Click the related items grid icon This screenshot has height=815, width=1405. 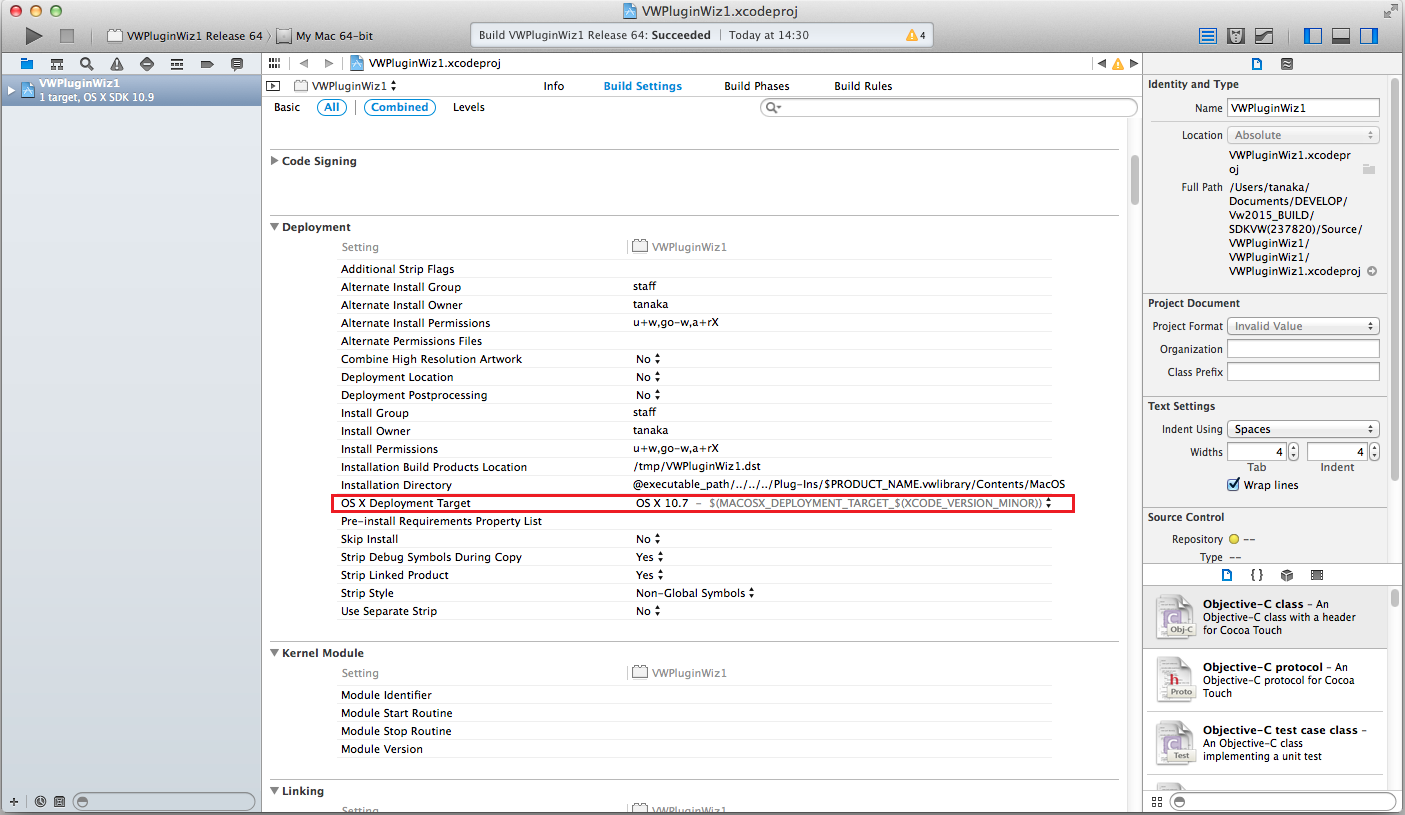274,62
